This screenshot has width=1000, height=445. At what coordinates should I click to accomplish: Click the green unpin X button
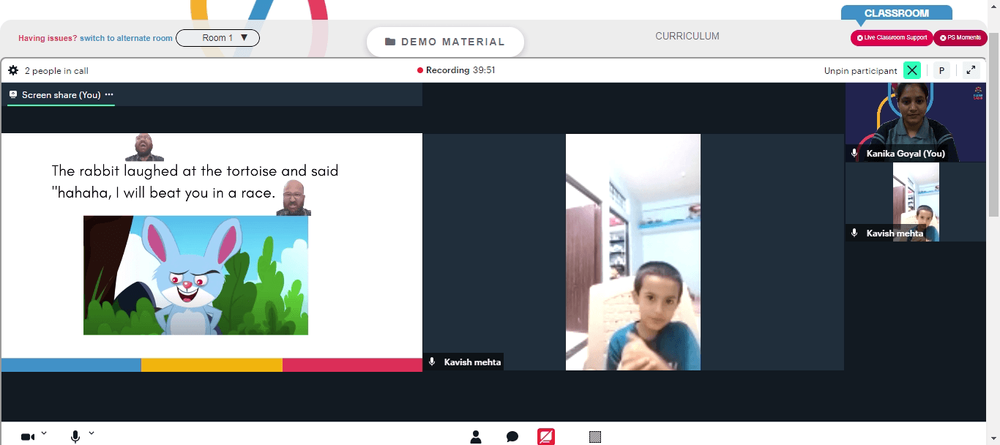tap(912, 70)
